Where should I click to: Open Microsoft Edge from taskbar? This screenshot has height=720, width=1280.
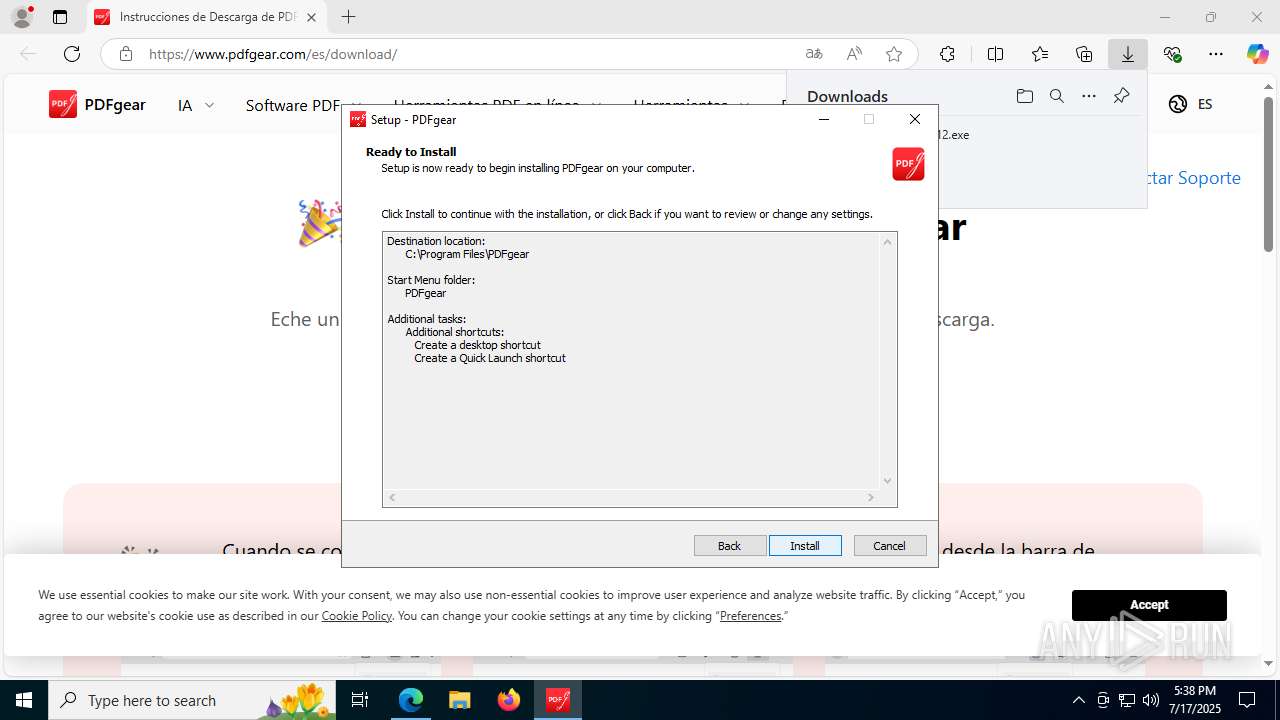pyautogui.click(x=411, y=700)
